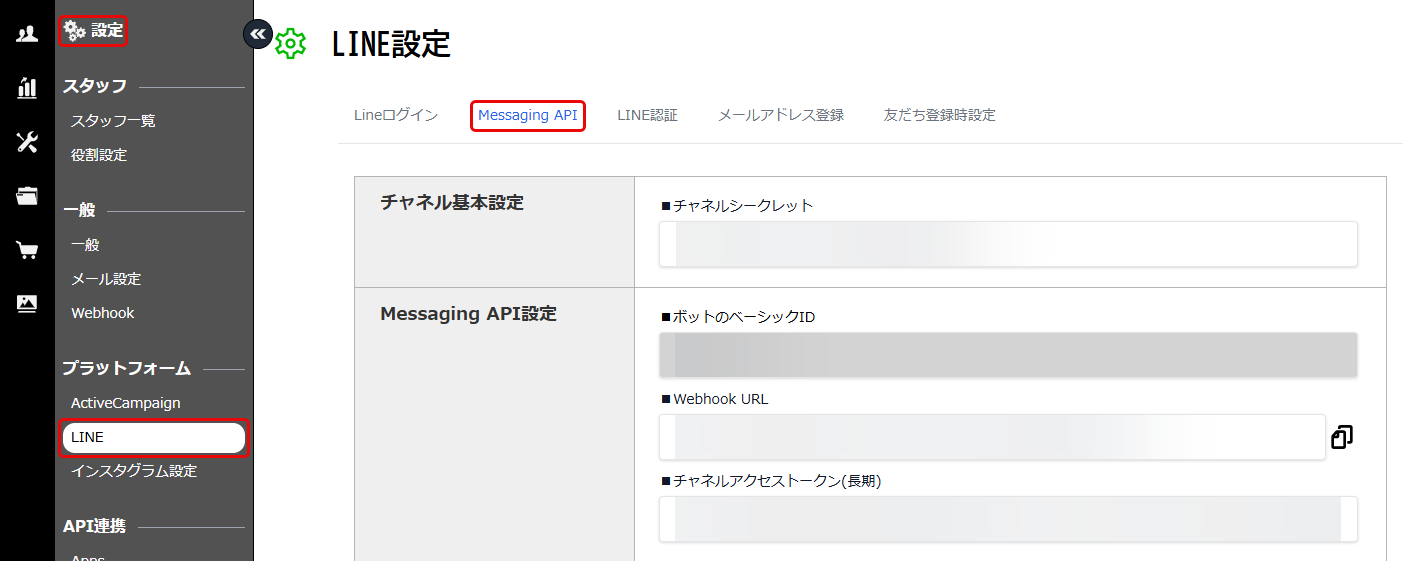Open the shopping cart icon

27,250
